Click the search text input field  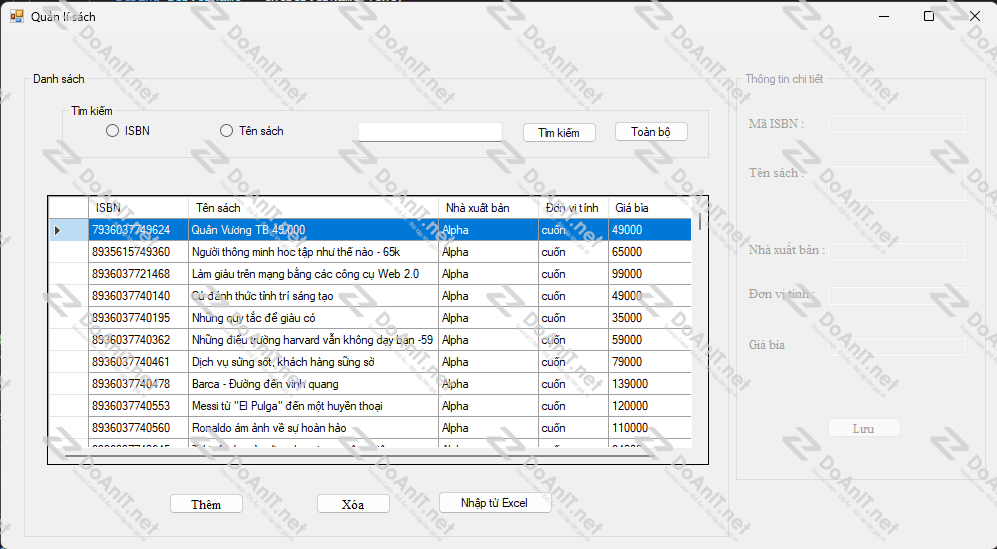click(x=429, y=132)
